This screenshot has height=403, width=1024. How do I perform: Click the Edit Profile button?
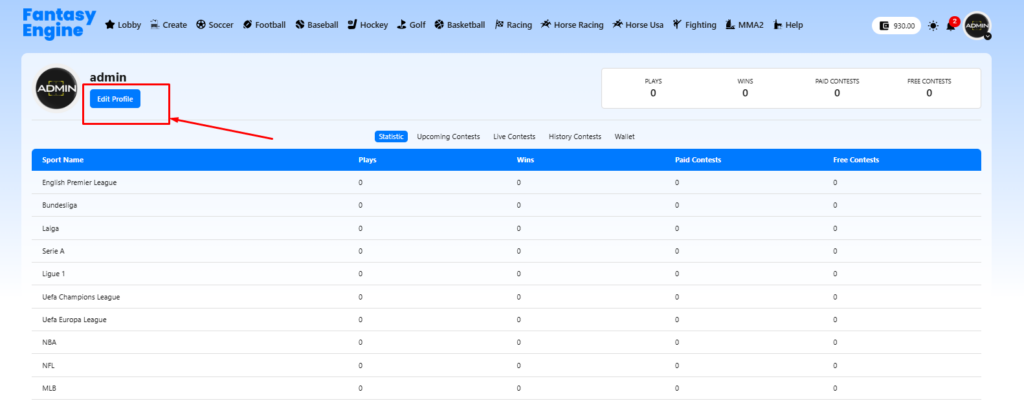pyautogui.click(x=115, y=99)
